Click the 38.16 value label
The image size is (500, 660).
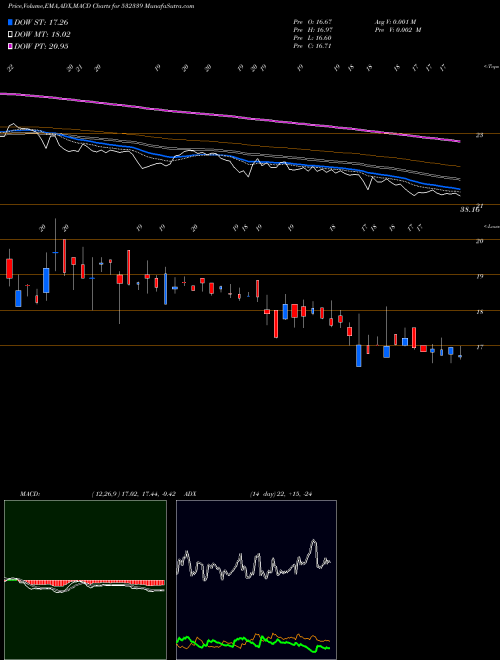[470, 209]
